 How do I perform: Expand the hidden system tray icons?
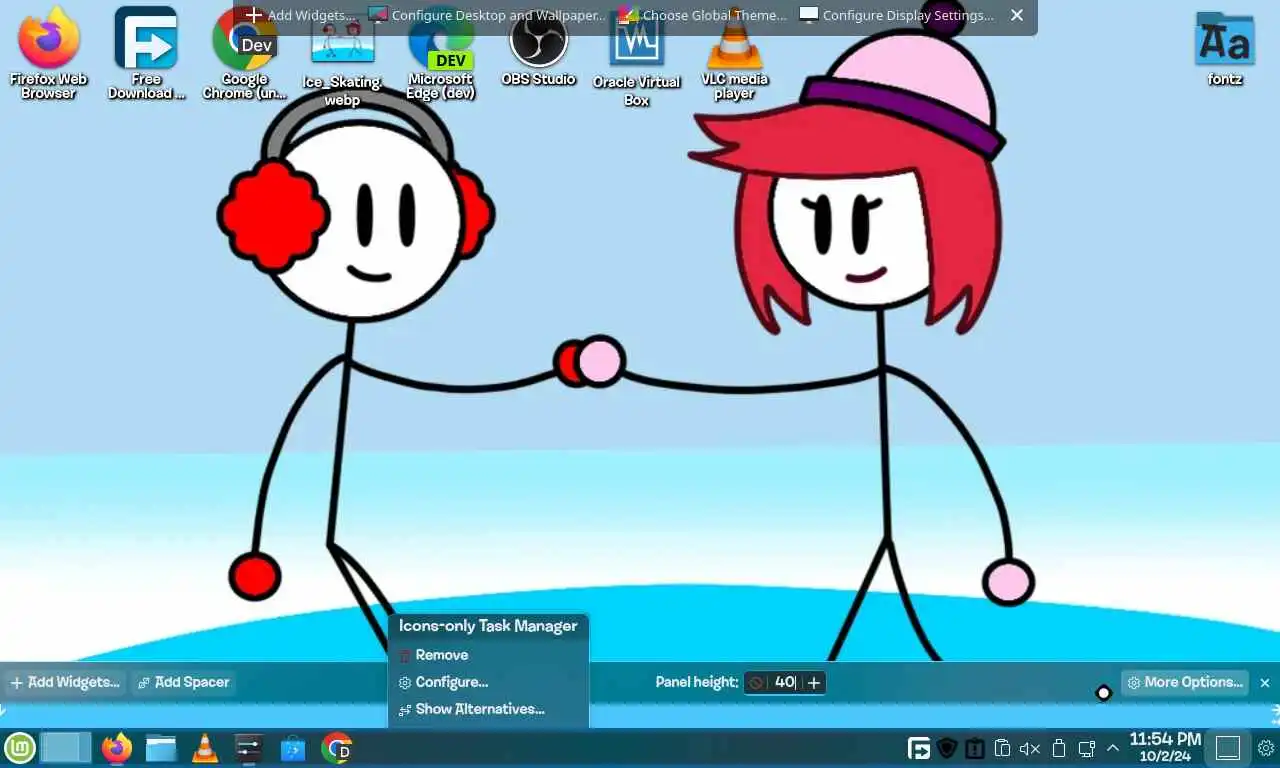coord(1113,748)
